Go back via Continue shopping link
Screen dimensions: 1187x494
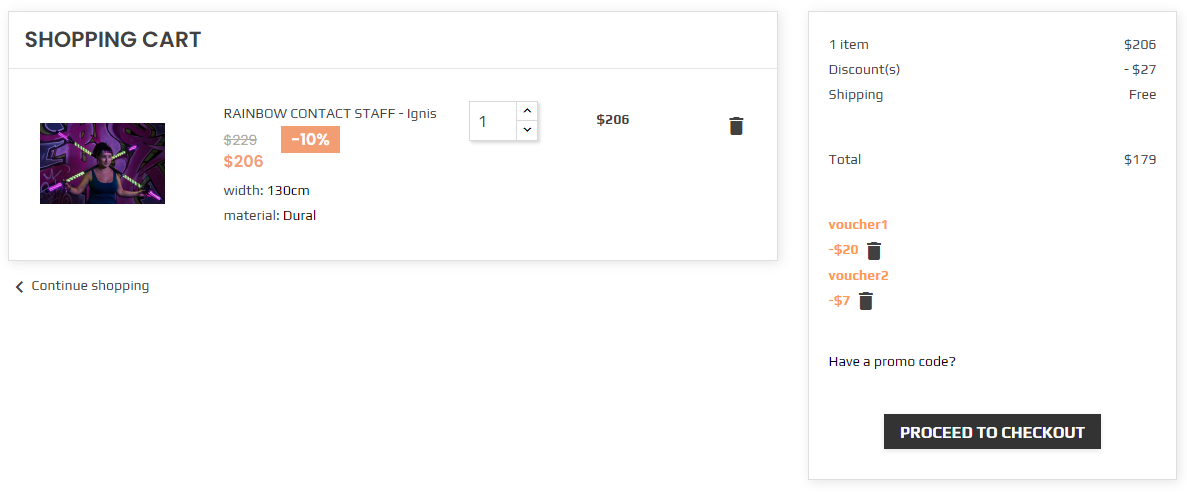coord(90,286)
